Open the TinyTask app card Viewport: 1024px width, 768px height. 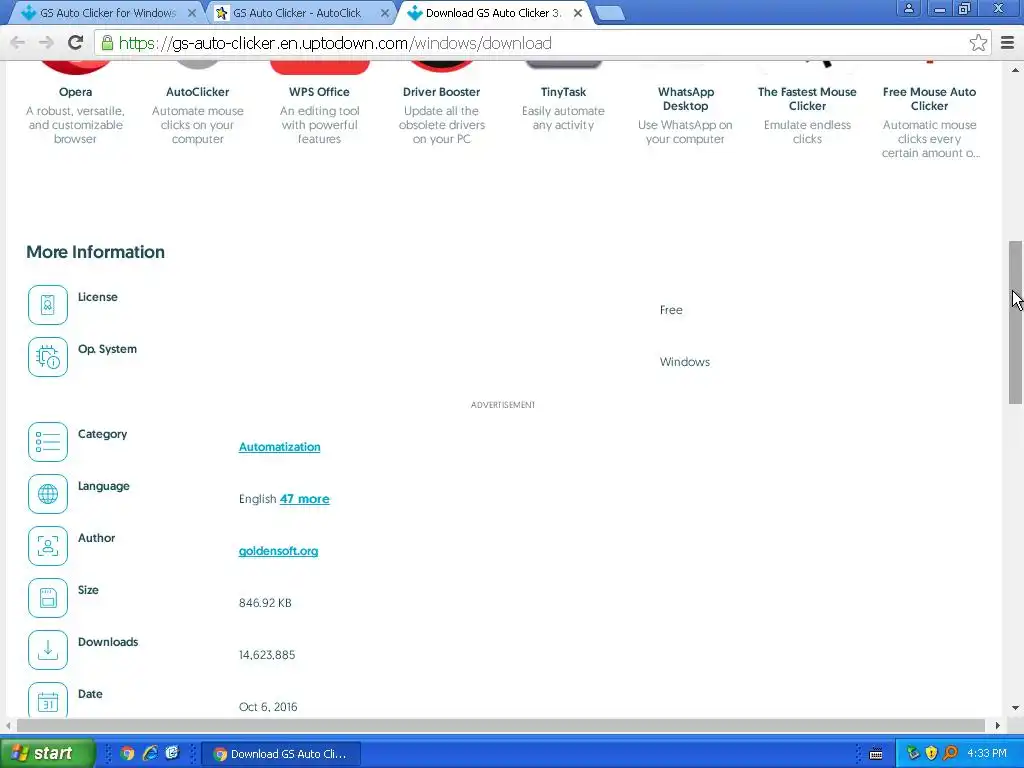tap(563, 98)
